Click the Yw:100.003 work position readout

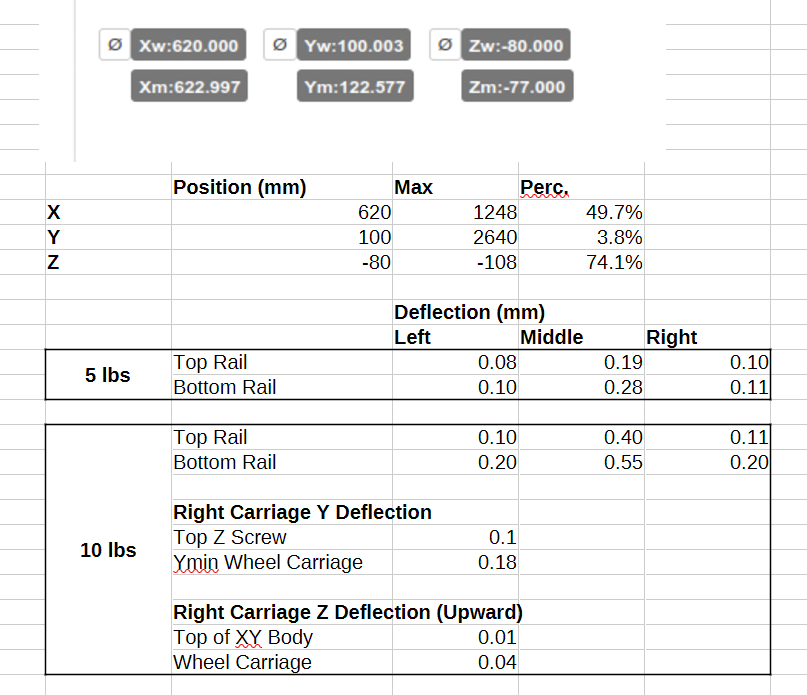353,46
